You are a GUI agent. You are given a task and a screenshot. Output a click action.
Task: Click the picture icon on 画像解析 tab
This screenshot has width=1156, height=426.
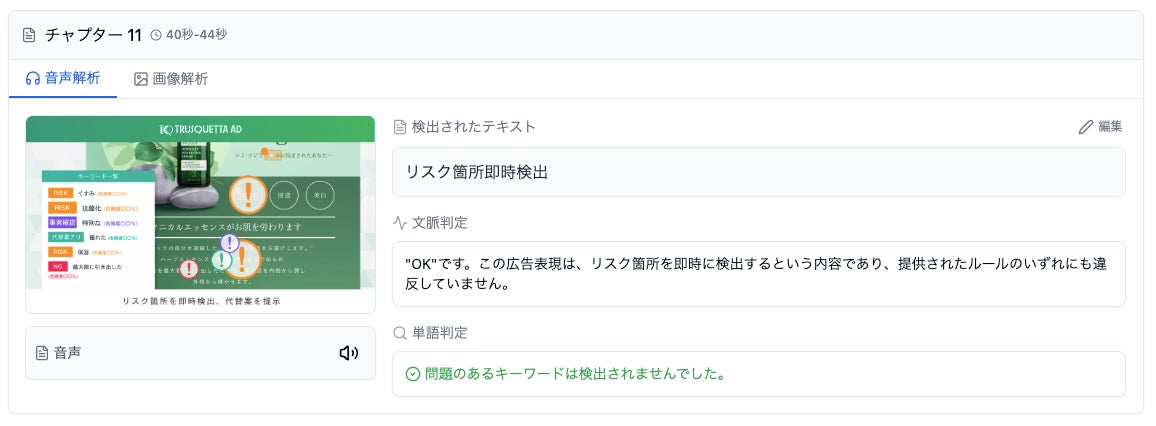141,78
